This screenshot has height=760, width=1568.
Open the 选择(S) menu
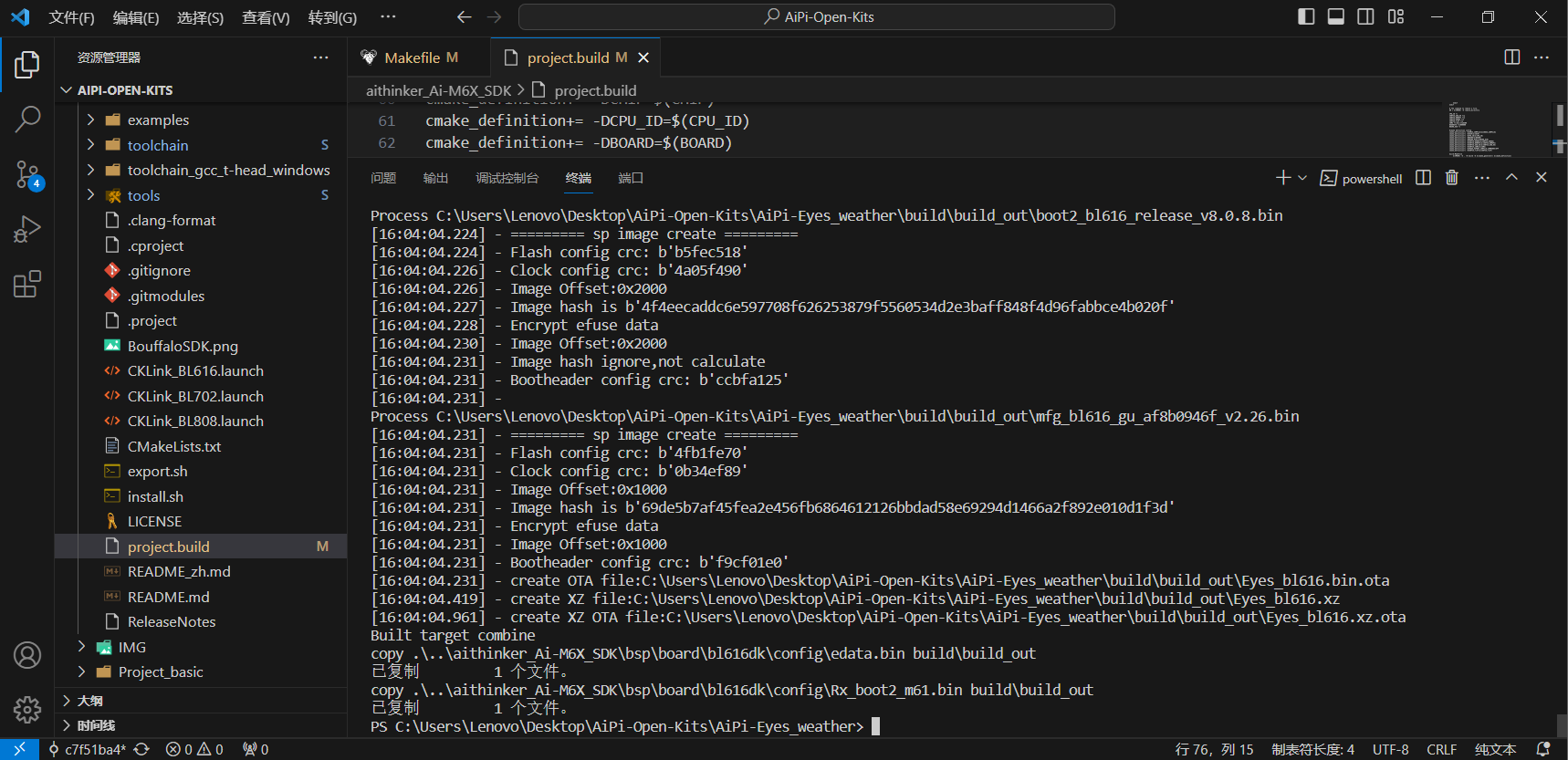[200, 17]
